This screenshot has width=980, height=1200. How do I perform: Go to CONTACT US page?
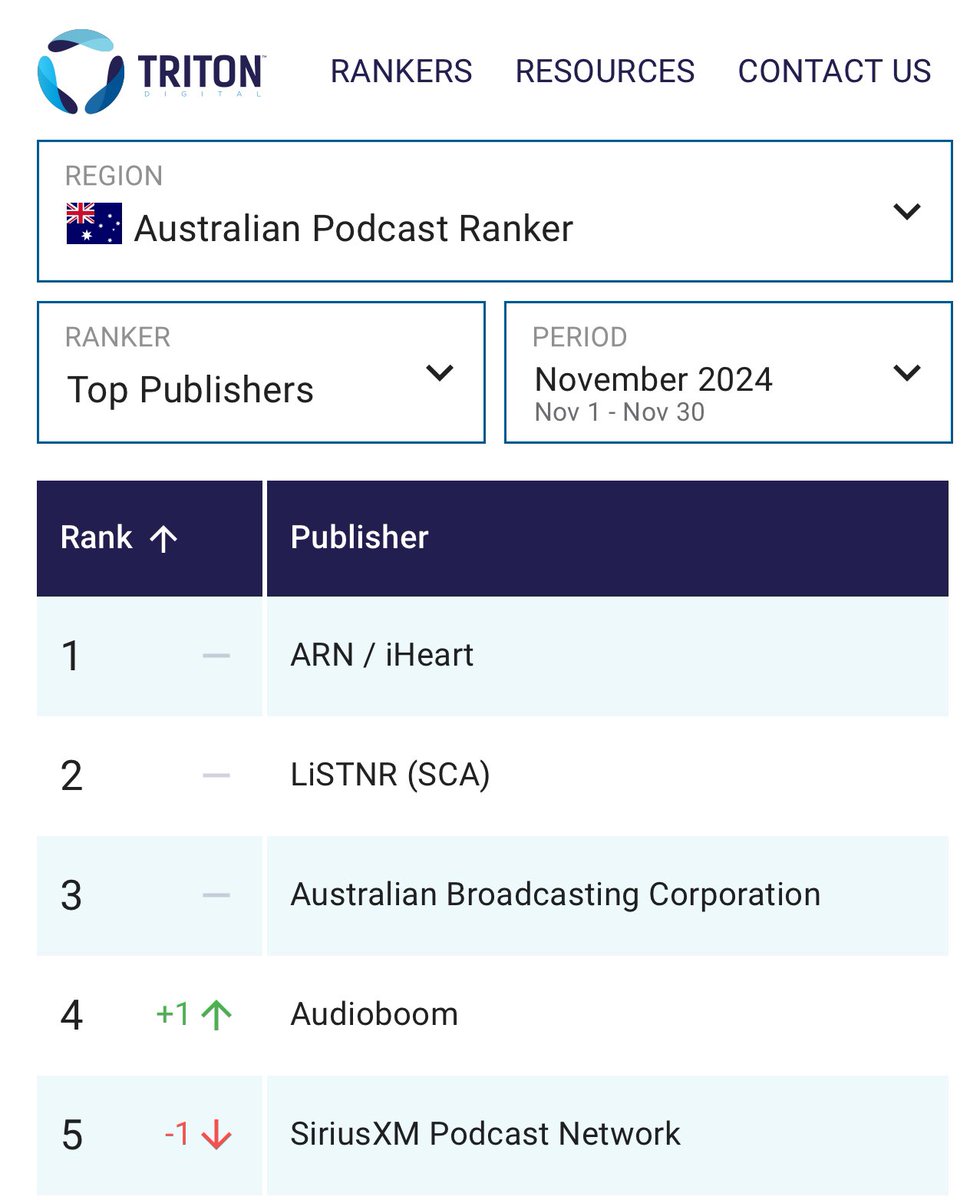coord(835,72)
